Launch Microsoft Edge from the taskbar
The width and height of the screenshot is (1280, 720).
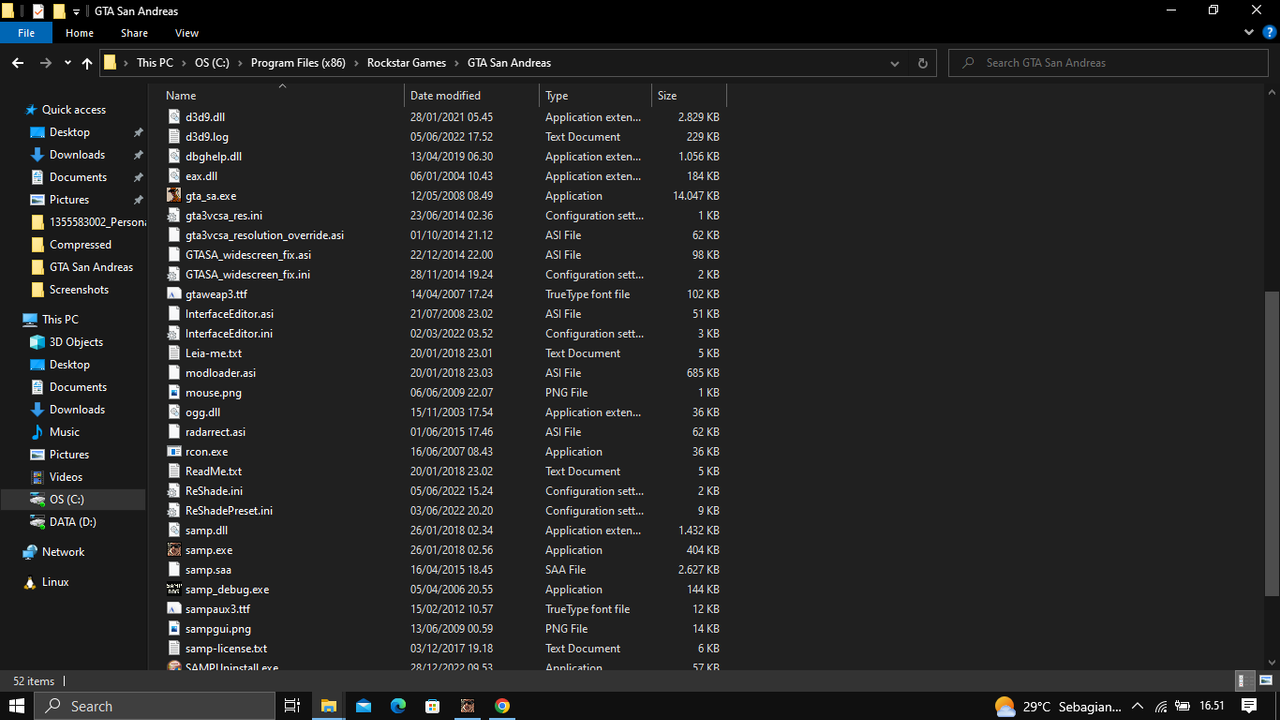pyautogui.click(x=398, y=706)
